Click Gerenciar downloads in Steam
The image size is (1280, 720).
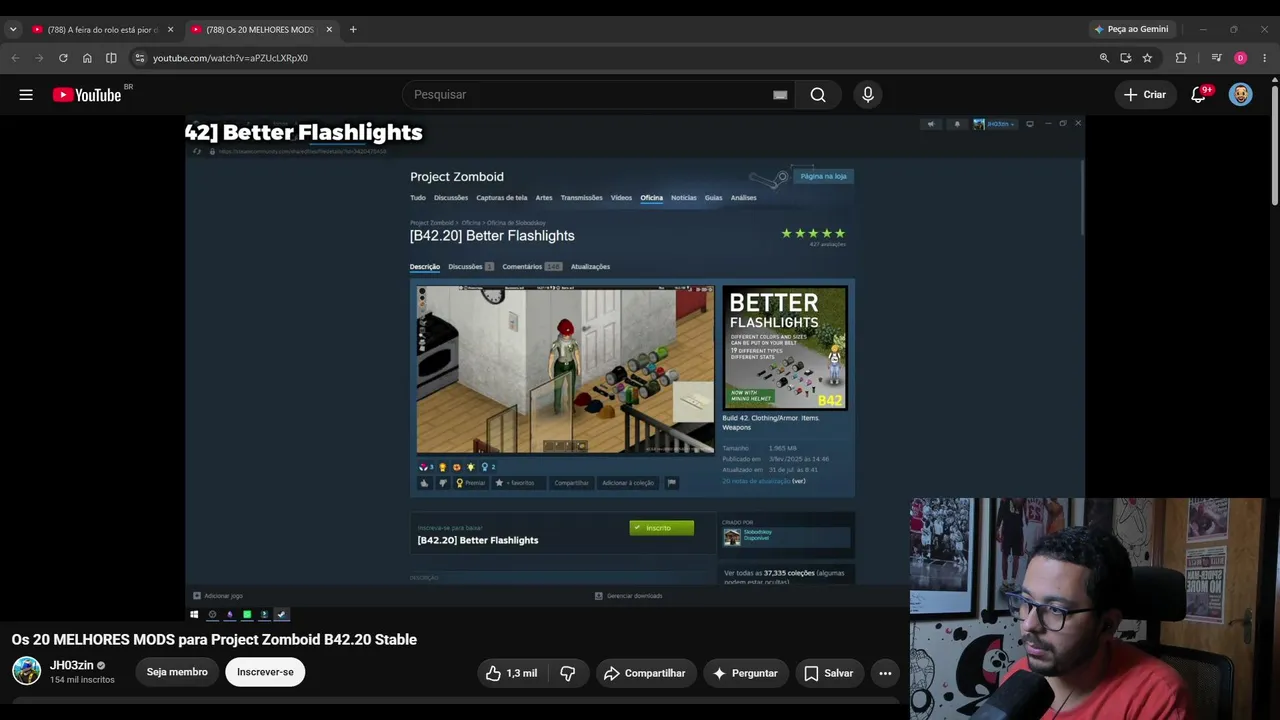(x=629, y=596)
